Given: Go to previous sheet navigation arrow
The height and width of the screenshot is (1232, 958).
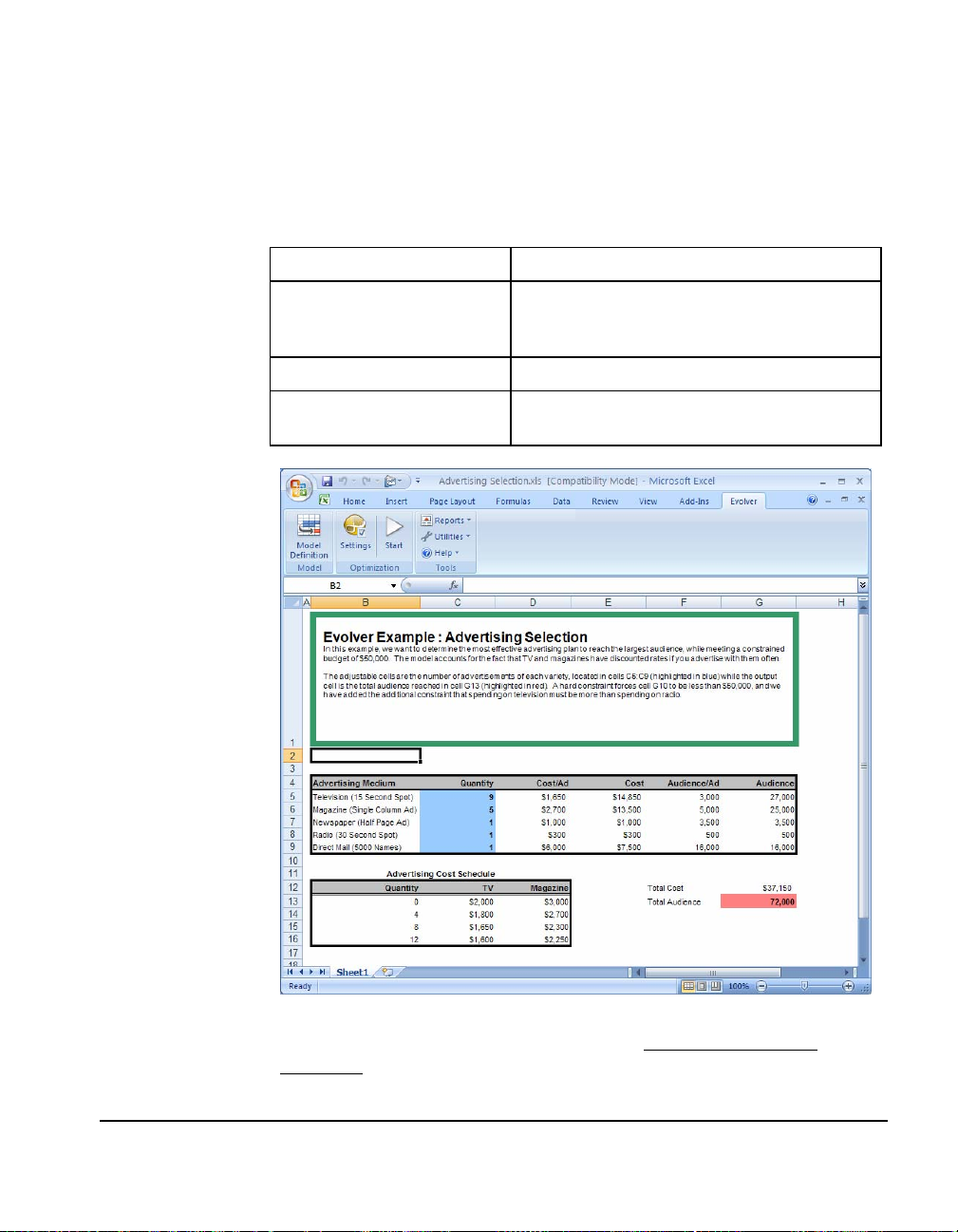Looking at the screenshot, I should point(301,973).
